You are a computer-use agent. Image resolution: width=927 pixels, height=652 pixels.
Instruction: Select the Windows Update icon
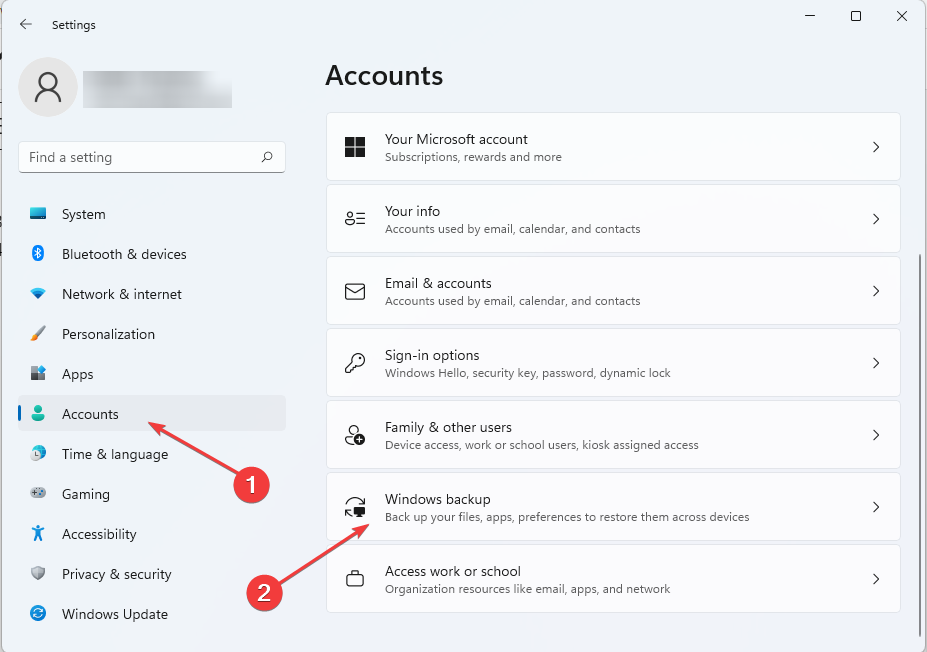pyautogui.click(x=41, y=614)
